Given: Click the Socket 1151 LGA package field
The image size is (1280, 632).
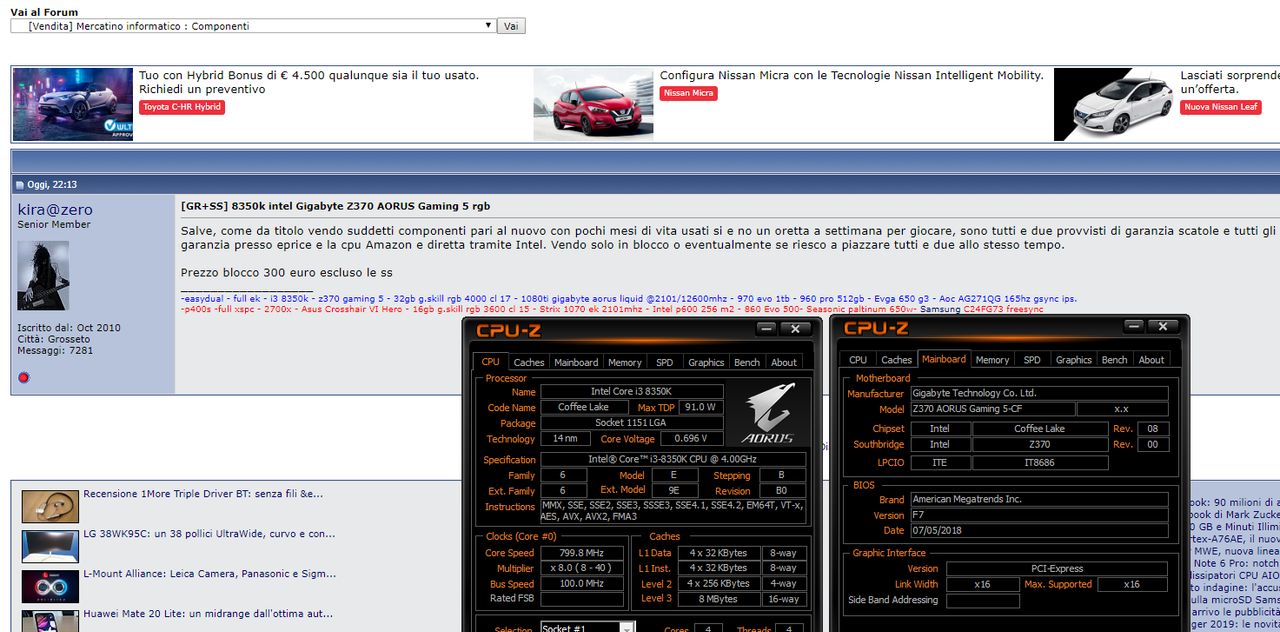Looking at the screenshot, I should (x=632, y=423).
